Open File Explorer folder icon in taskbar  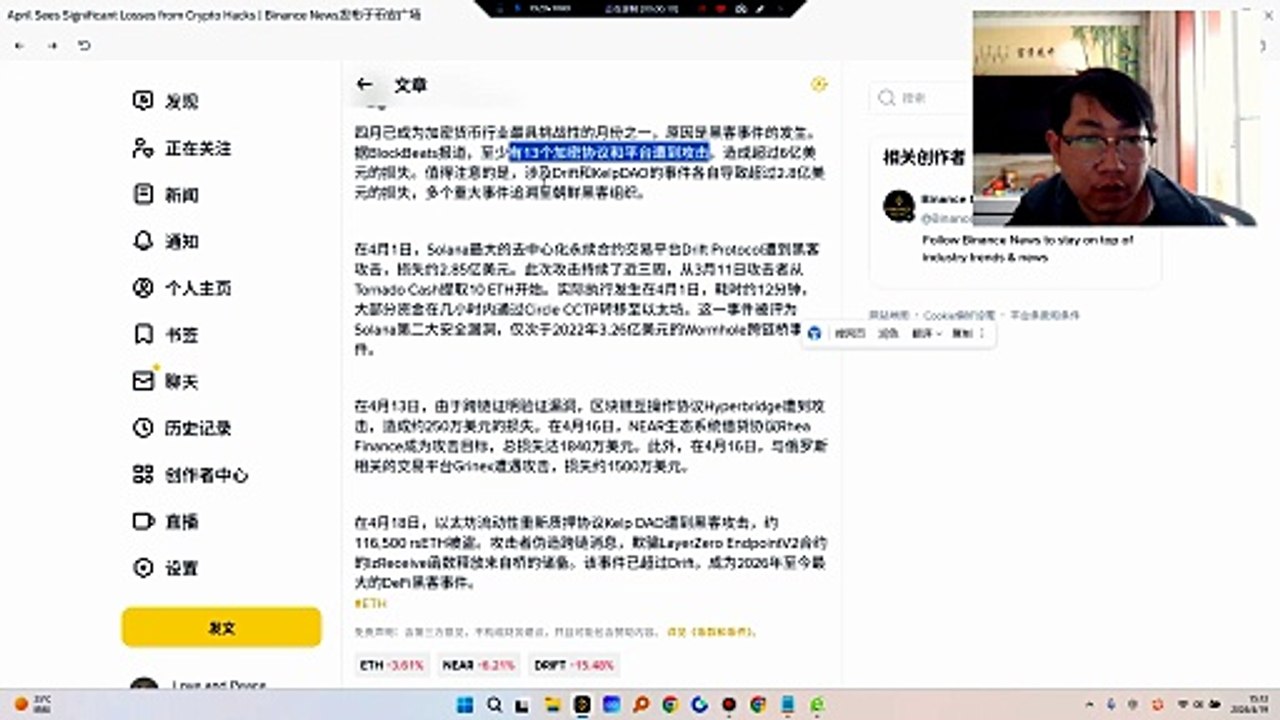click(x=553, y=705)
